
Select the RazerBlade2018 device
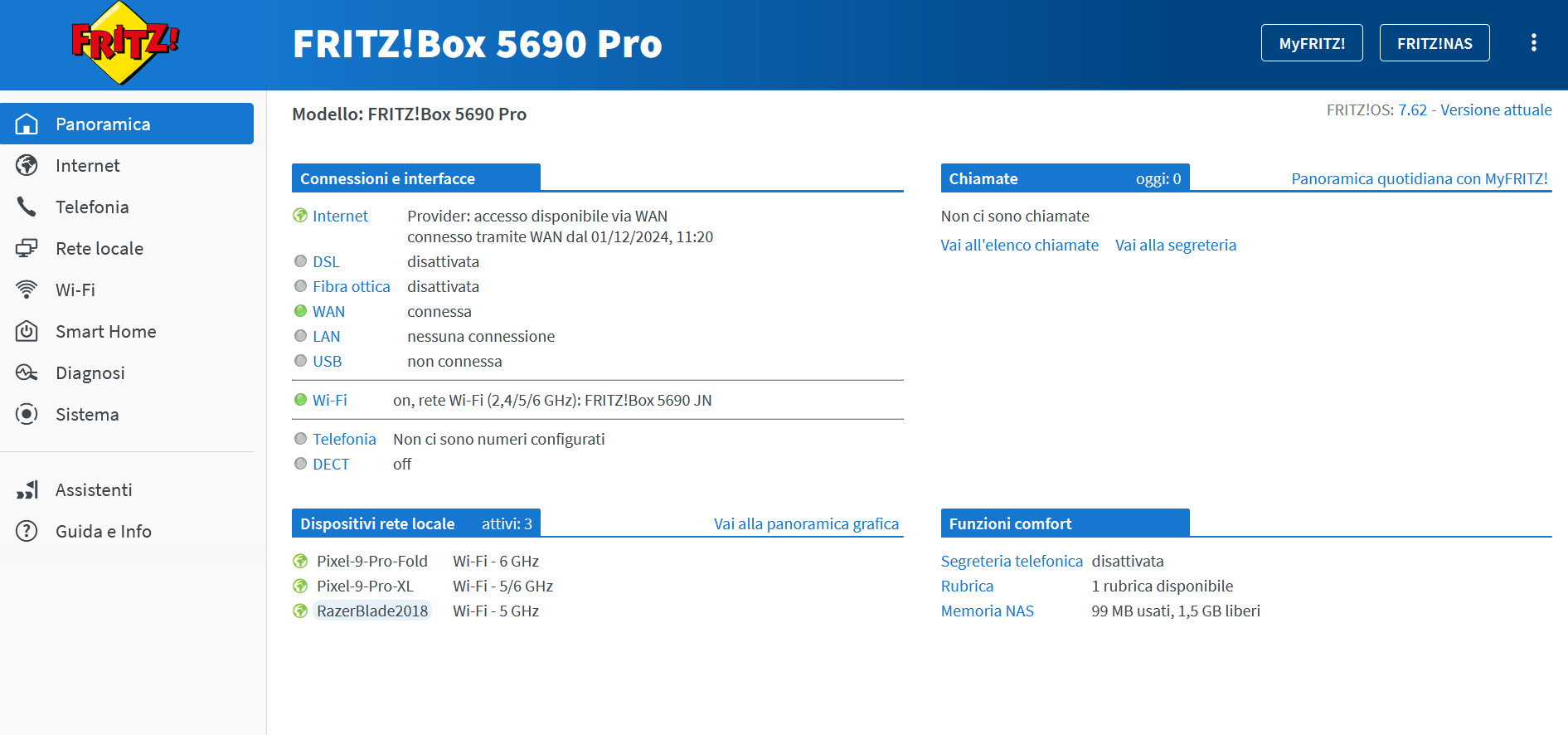[x=372, y=611]
